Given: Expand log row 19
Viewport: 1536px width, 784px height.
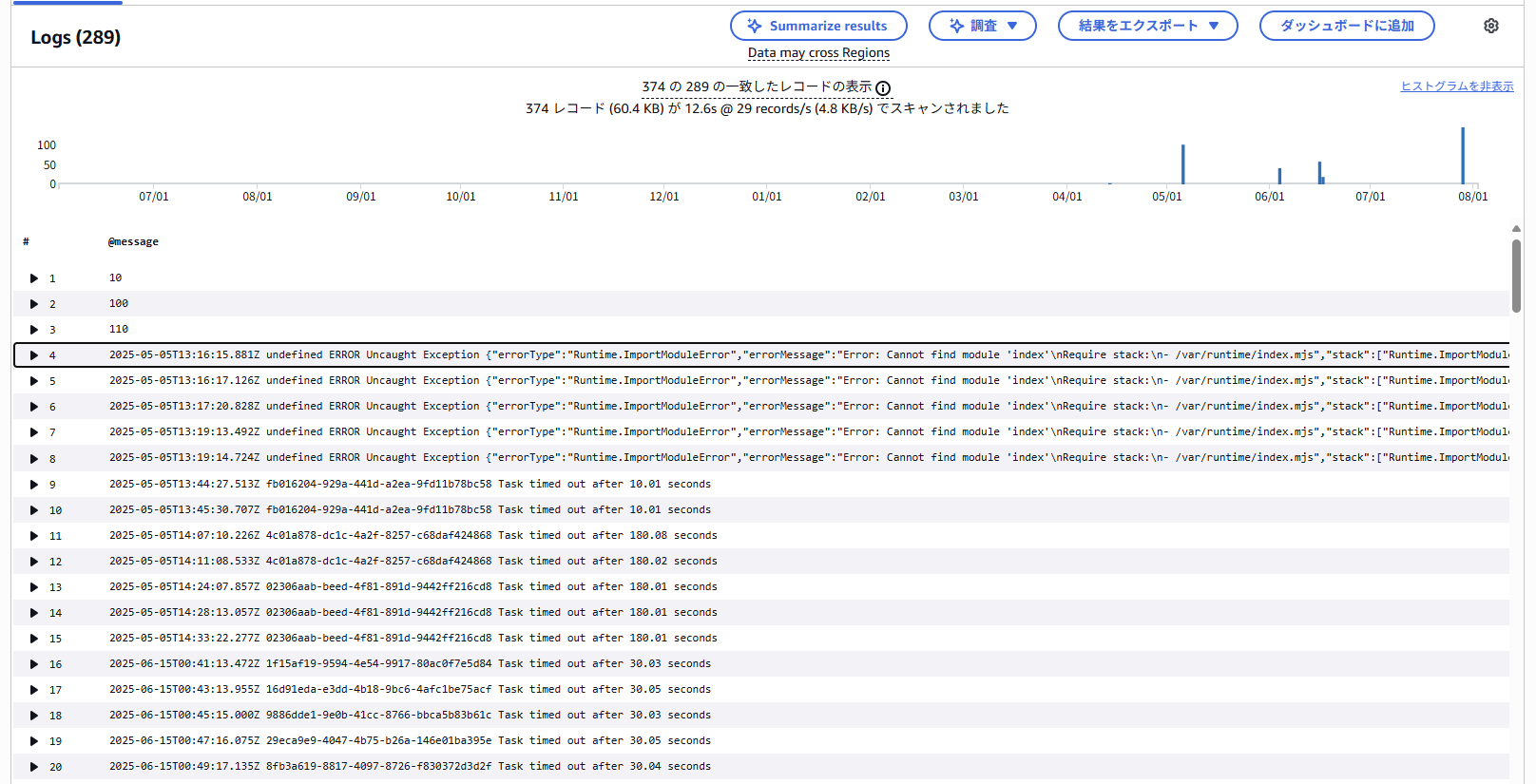Looking at the screenshot, I should coord(34,741).
